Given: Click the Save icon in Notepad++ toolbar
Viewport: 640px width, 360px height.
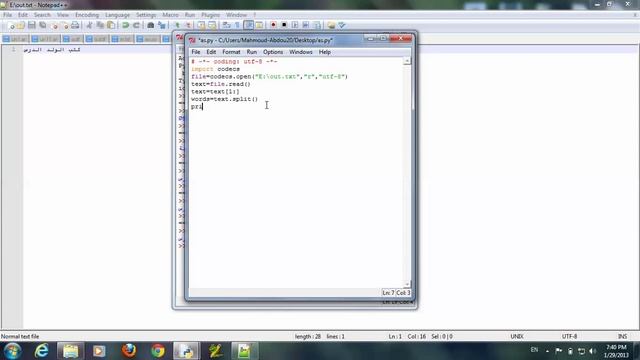Looking at the screenshot, I should click(31, 25).
